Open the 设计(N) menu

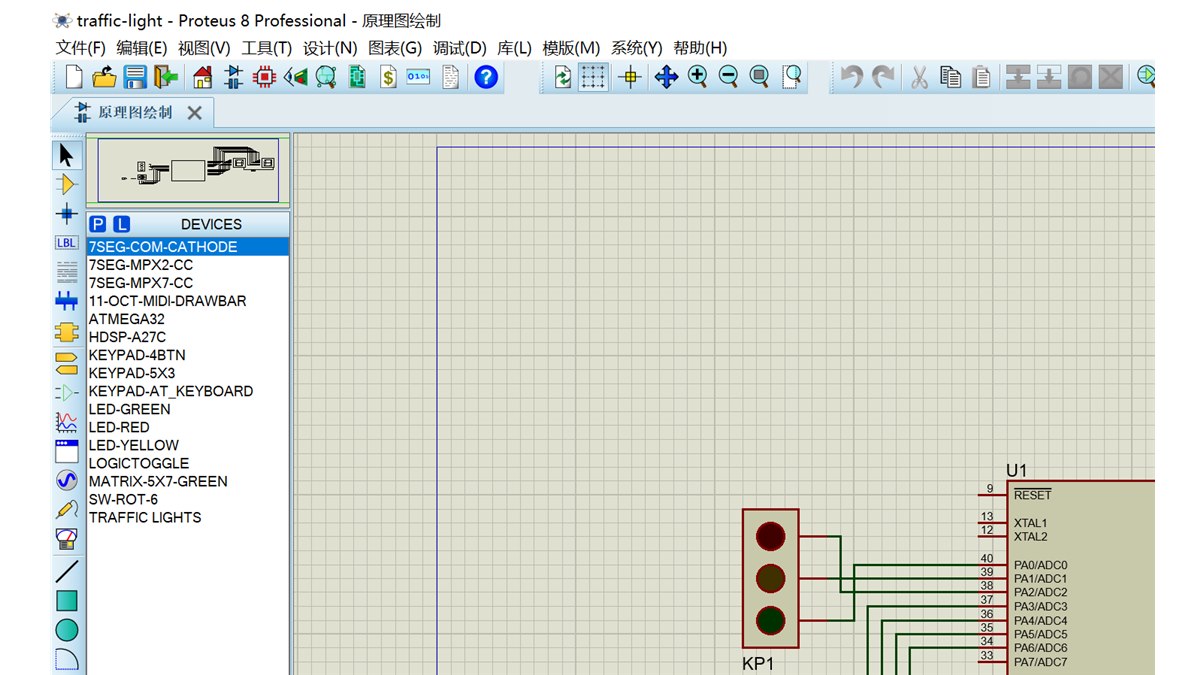click(x=330, y=48)
